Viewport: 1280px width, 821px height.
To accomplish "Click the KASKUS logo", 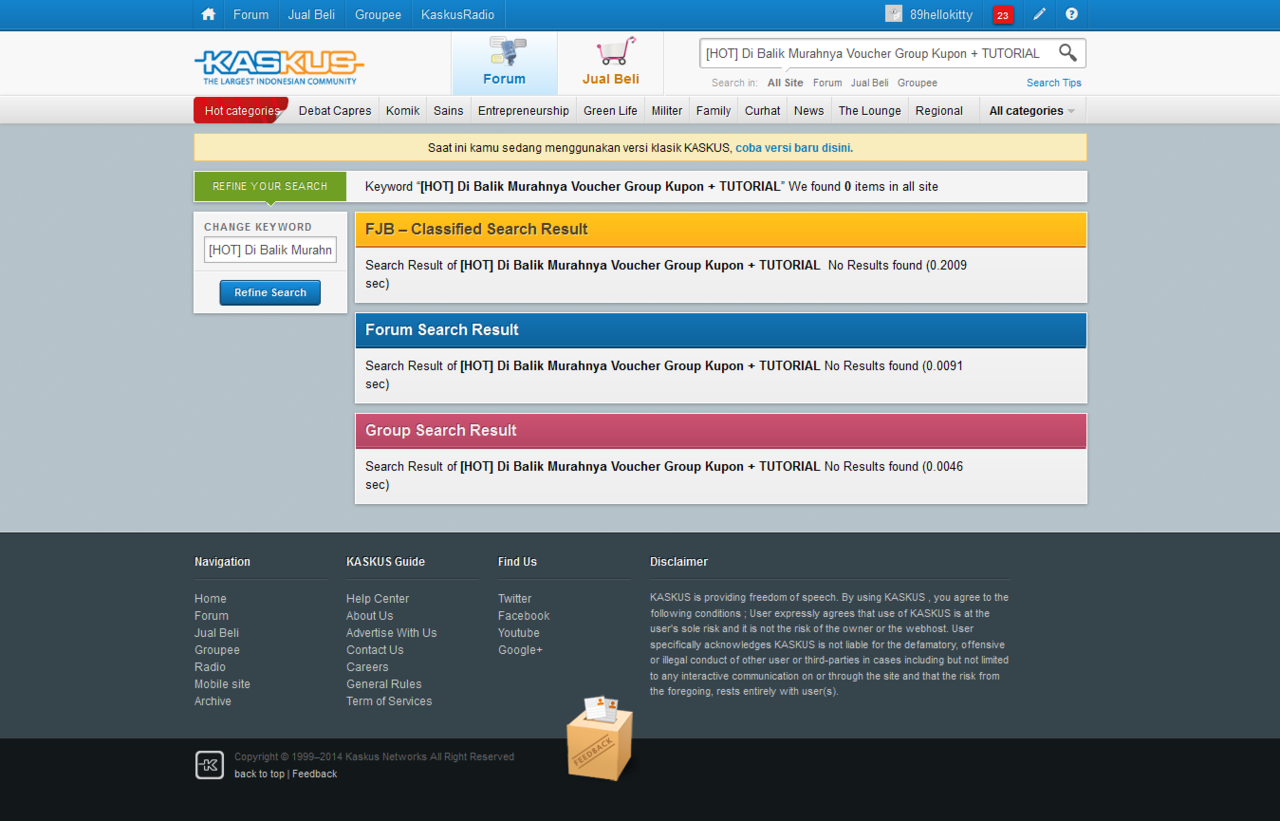I will point(279,67).
